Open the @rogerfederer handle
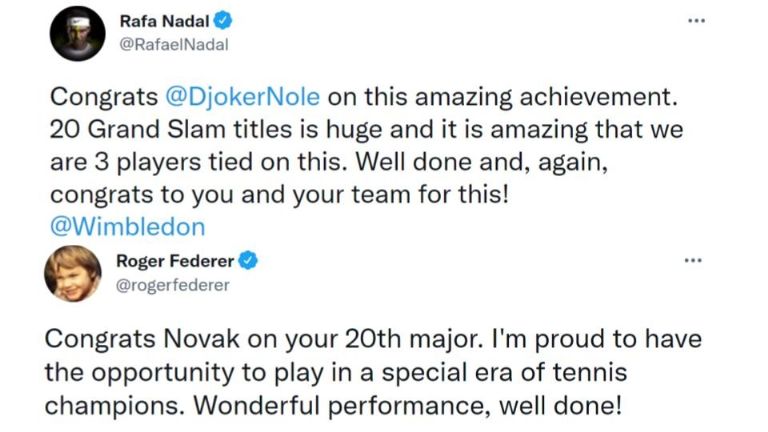 [x=173, y=285]
